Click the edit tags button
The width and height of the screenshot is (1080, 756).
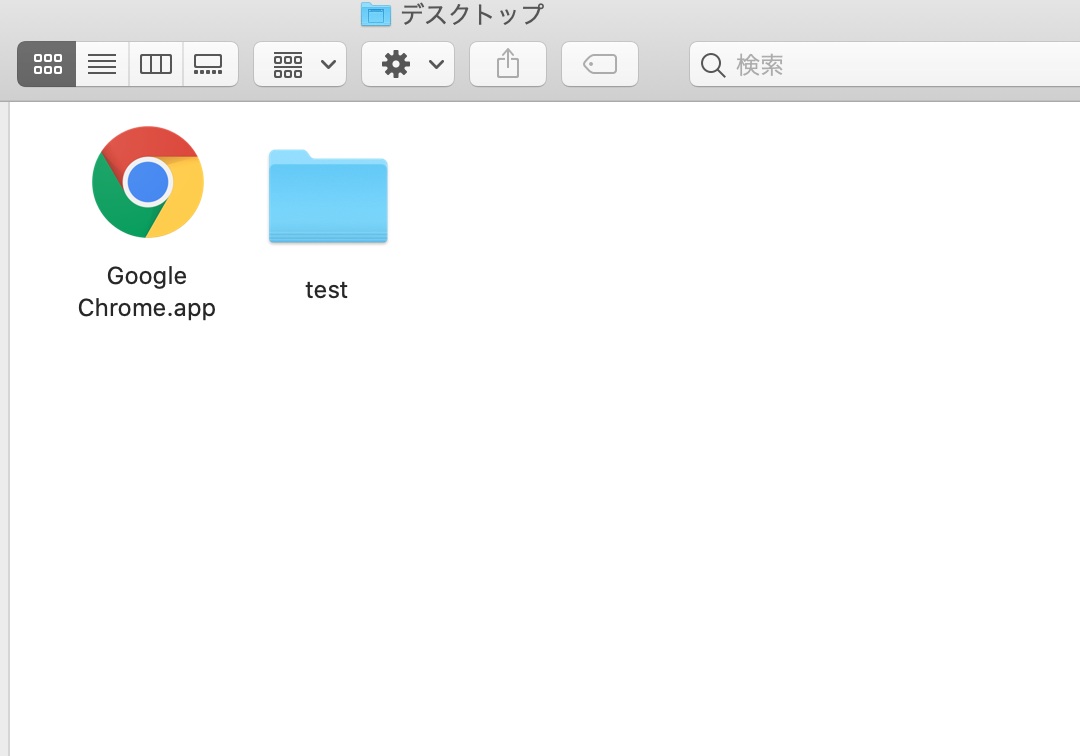(600, 64)
